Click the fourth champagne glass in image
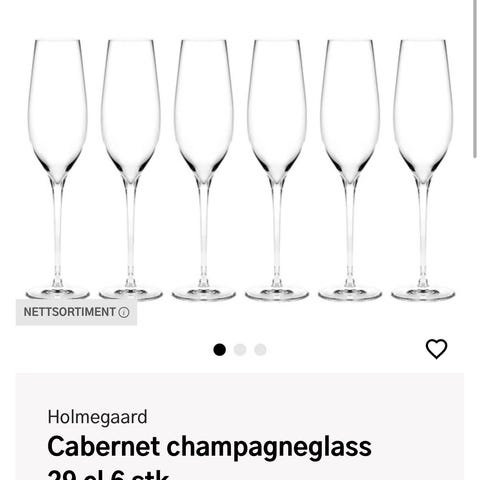480x480 pixels. pos(277,169)
